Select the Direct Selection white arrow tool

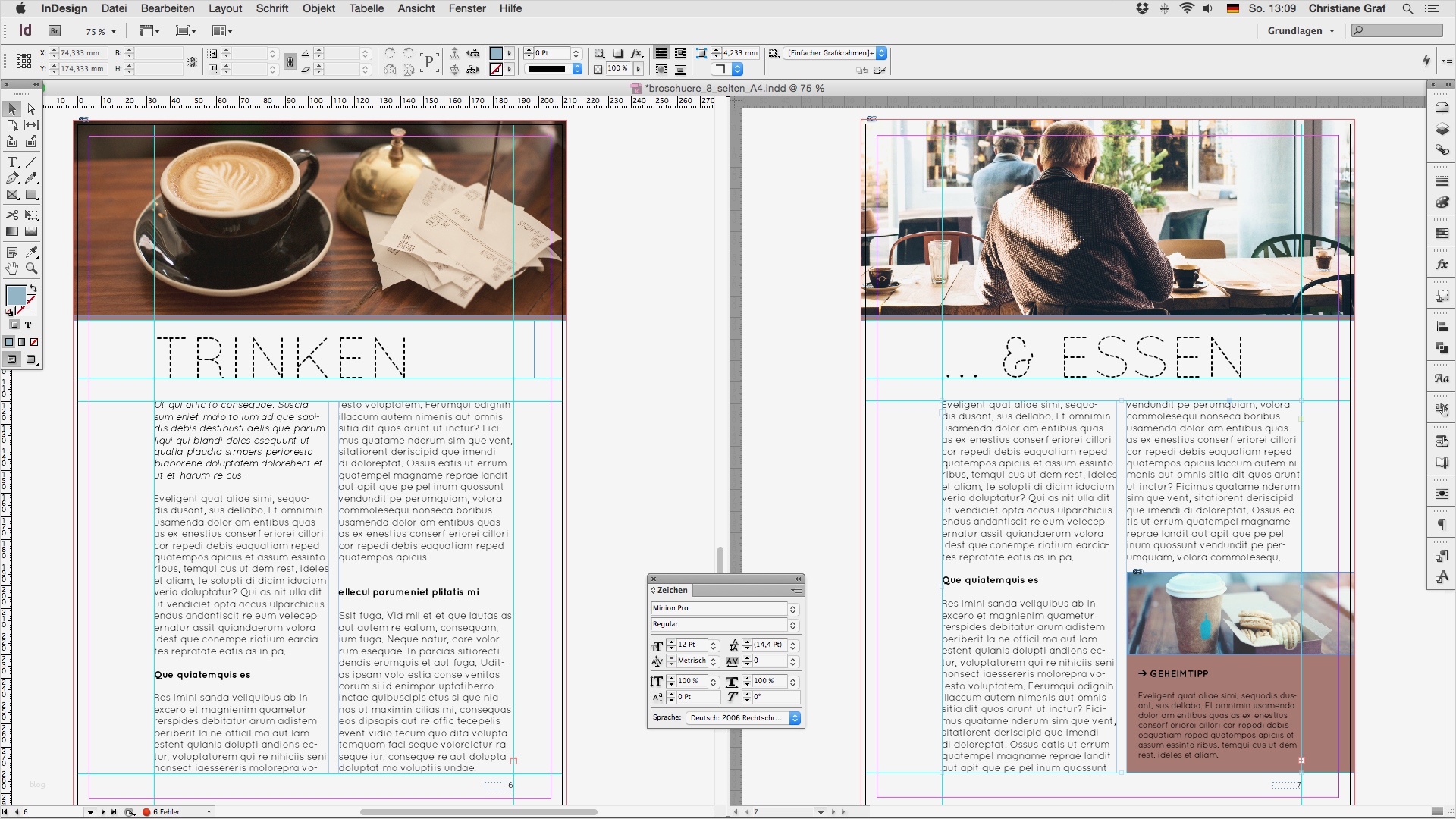(x=31, y=109)
